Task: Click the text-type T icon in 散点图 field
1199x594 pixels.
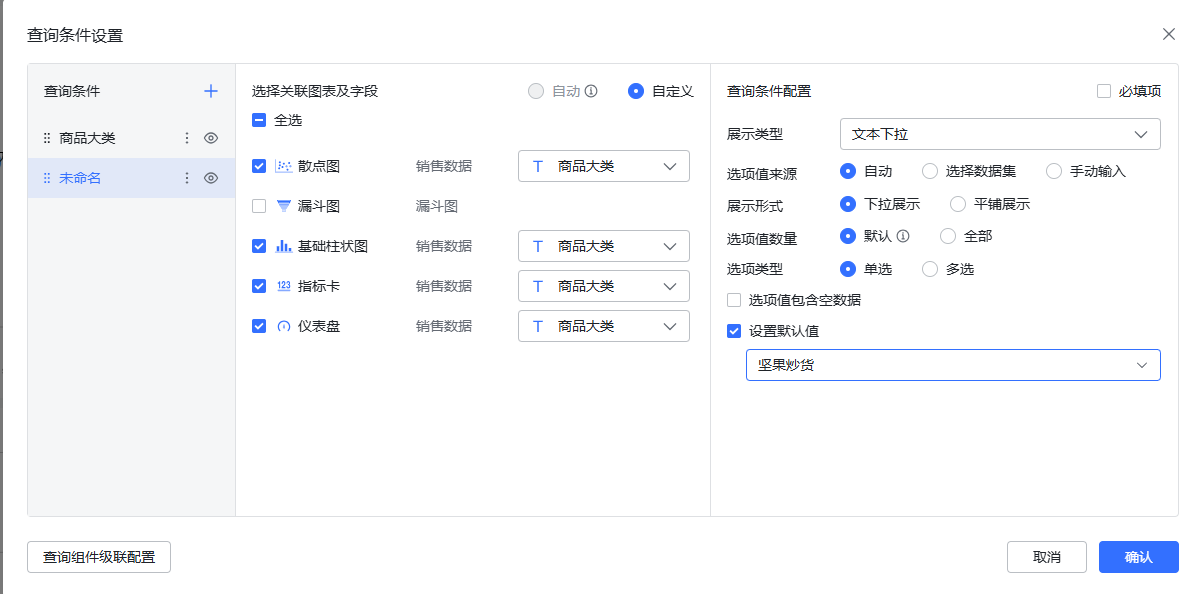Action: point(538,166)
